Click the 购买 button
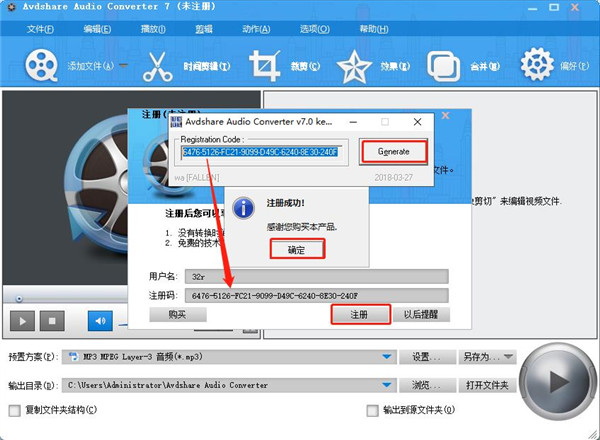 pyautogui.click(x=178, y=315)
